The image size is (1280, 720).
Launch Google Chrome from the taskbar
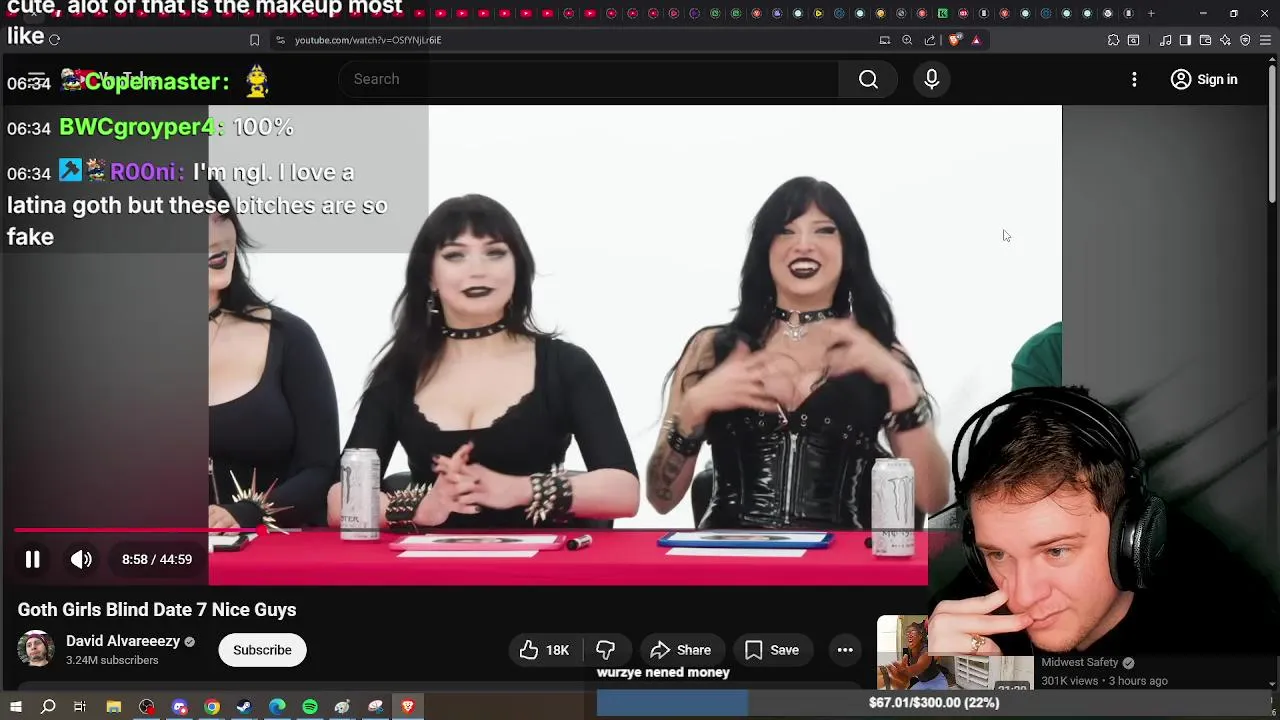pyautogui.click(x=212, y=707)
